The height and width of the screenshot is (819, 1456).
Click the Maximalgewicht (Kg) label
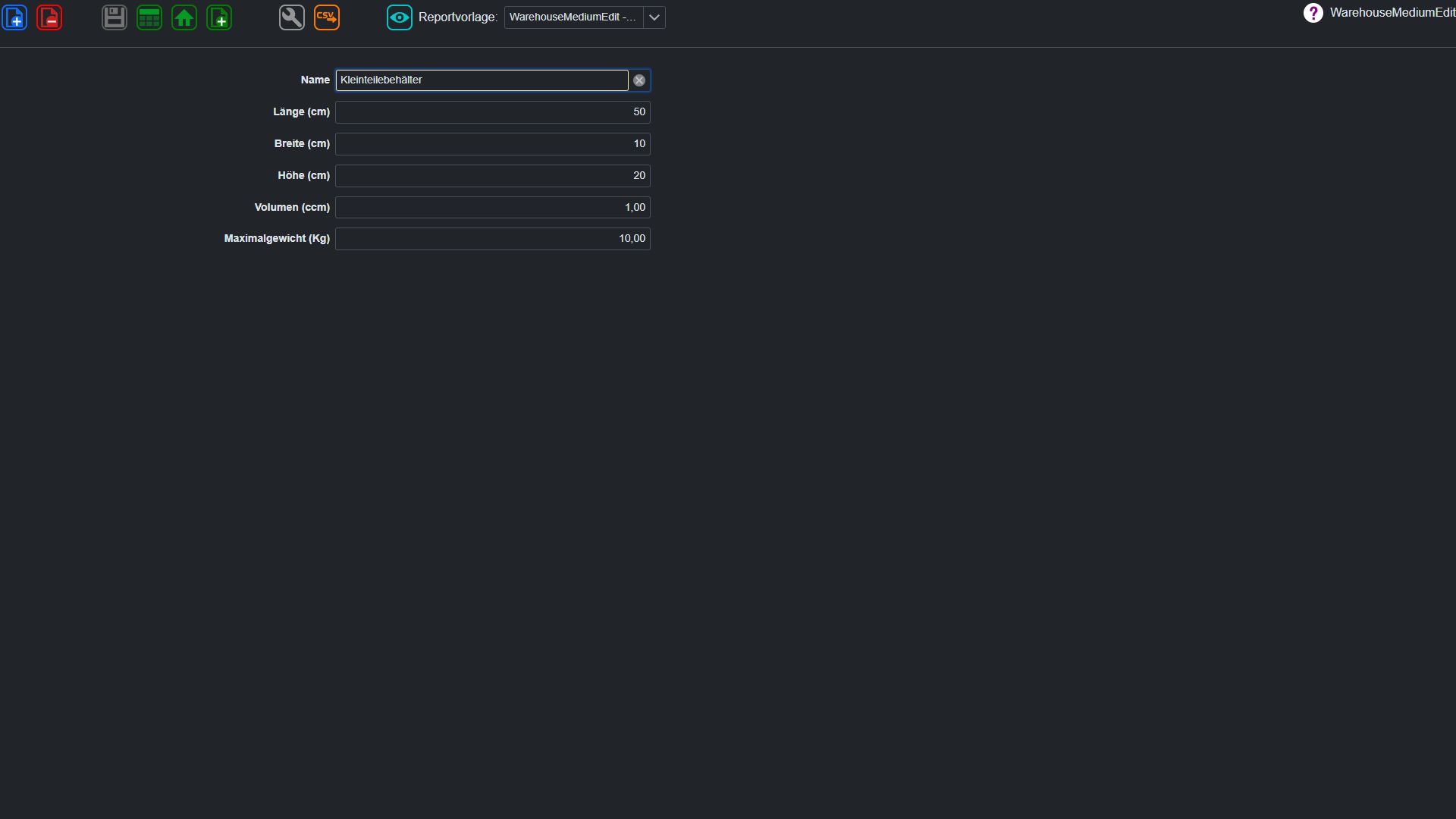pos(277,239)
